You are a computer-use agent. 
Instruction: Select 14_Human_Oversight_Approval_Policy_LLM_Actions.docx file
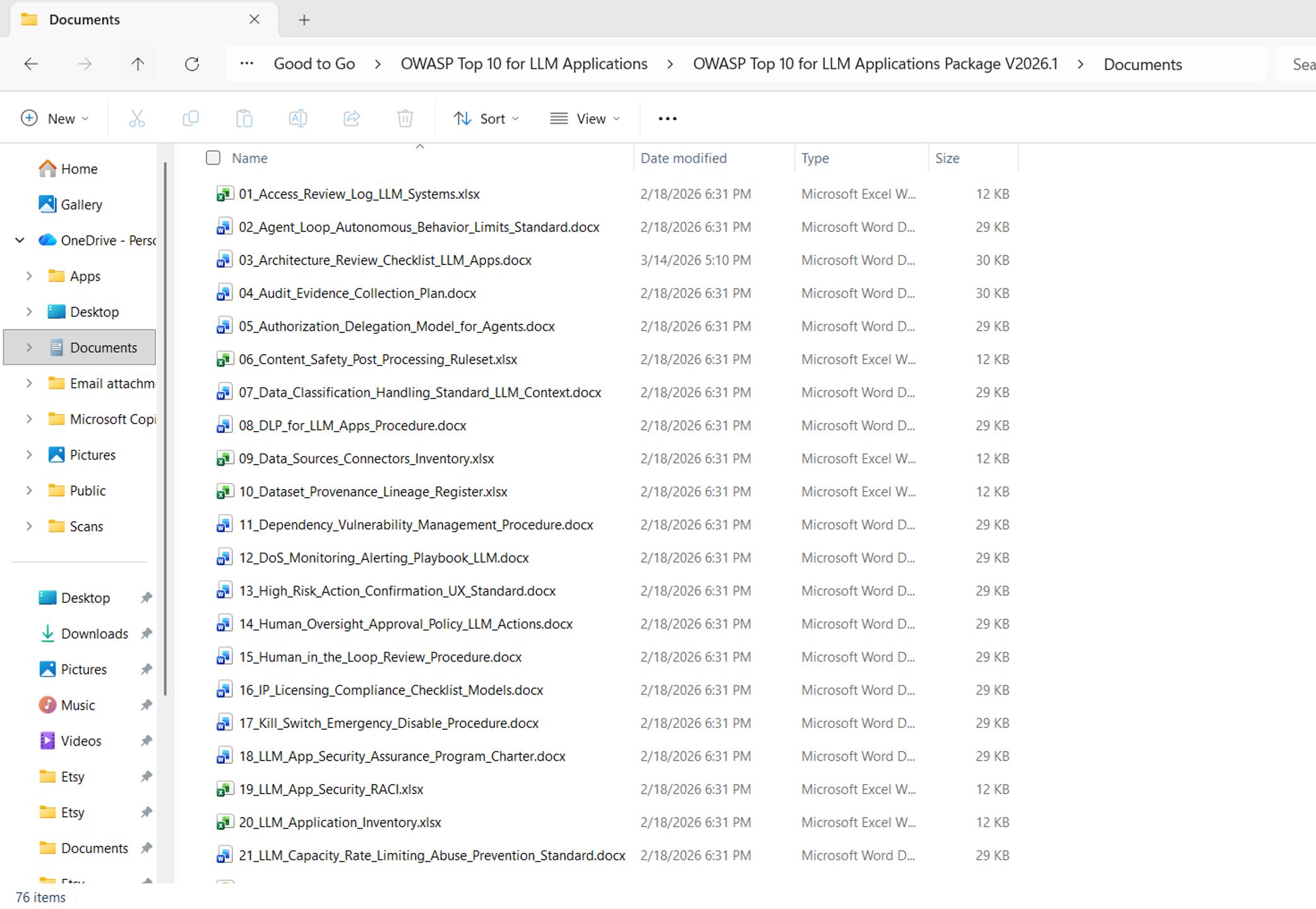pyautogui.click(x=405, y=624)
